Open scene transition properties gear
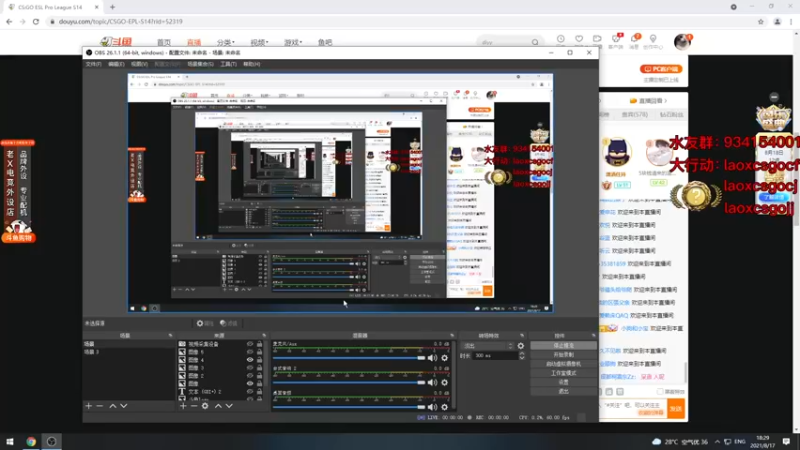This screenshot has width=800, height=450. tap(521, 346)
